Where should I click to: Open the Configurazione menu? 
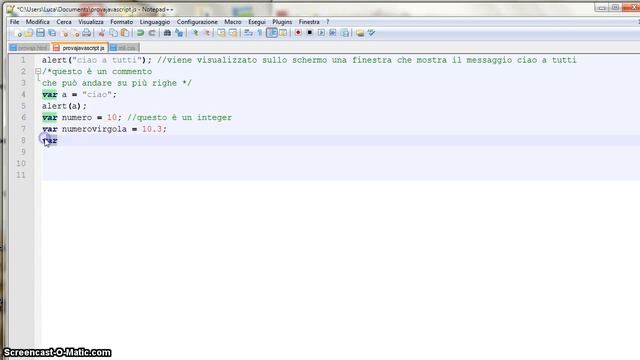[x=197, y=22]
